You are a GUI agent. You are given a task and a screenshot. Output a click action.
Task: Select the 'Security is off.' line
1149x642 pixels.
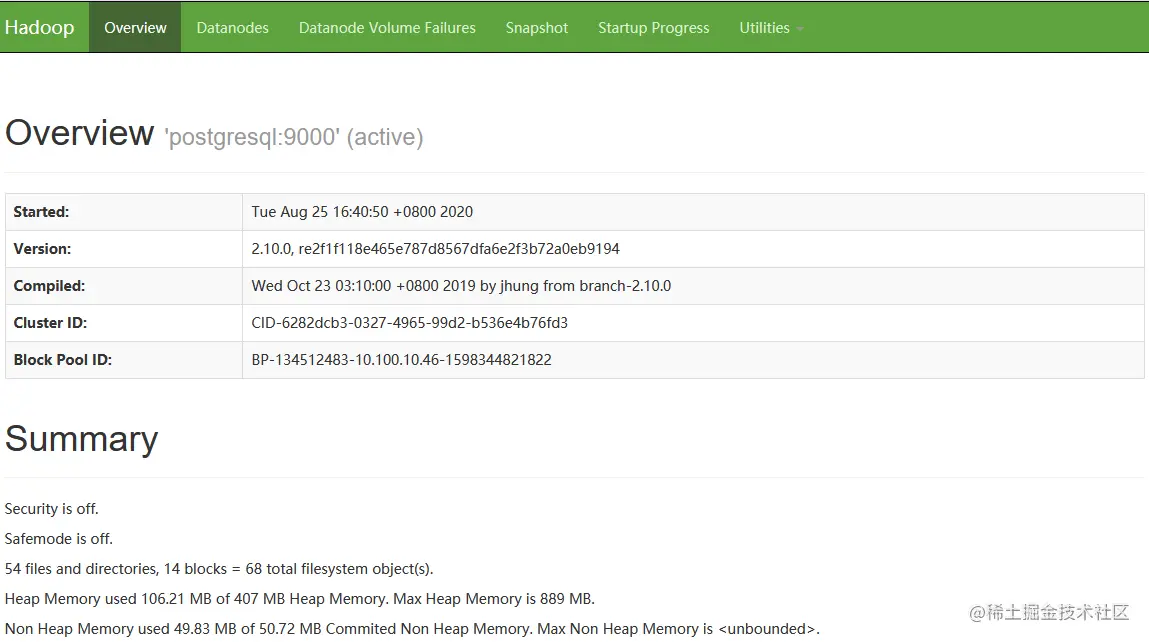51,509
